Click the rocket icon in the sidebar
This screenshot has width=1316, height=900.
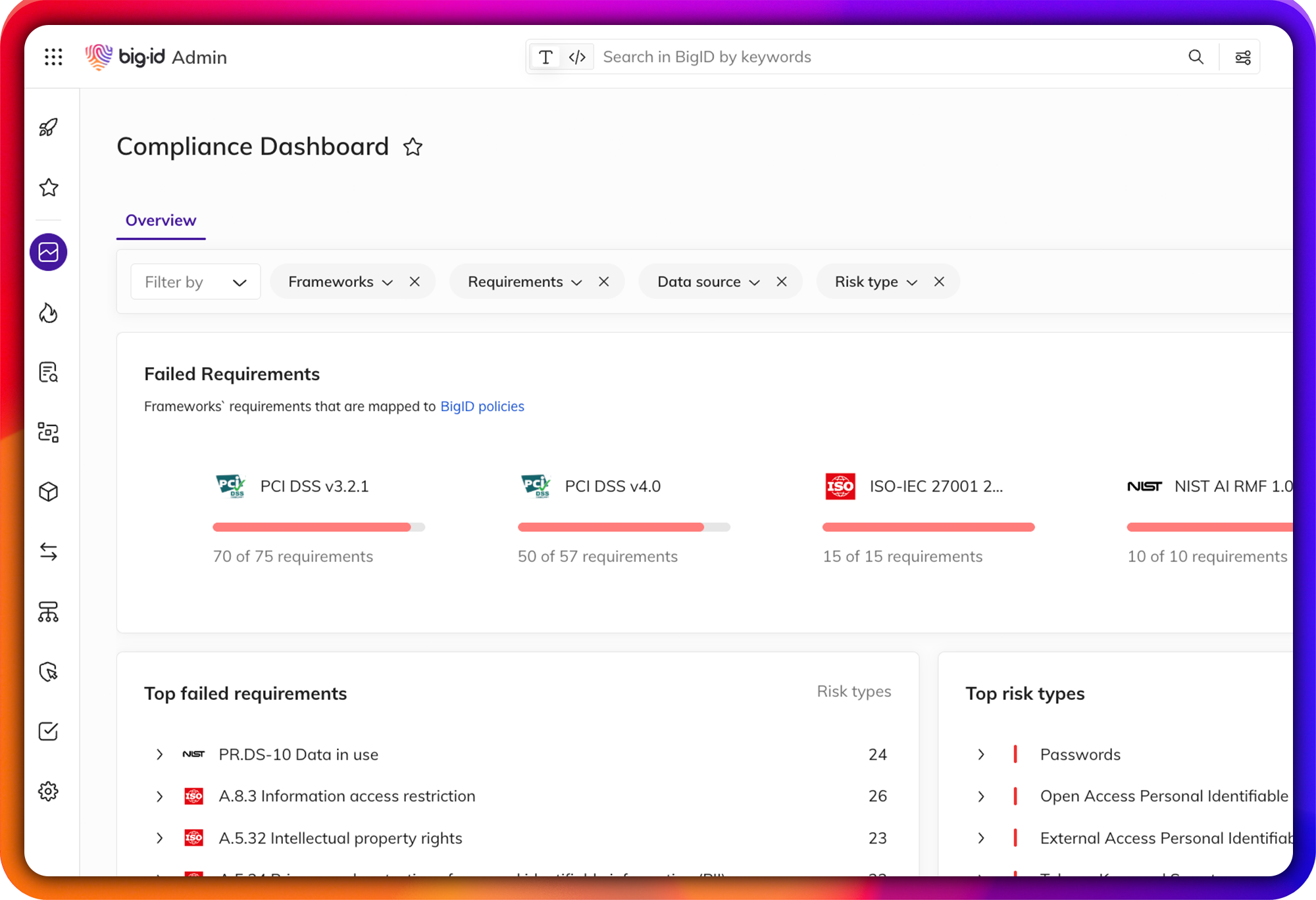click(48, 127)
